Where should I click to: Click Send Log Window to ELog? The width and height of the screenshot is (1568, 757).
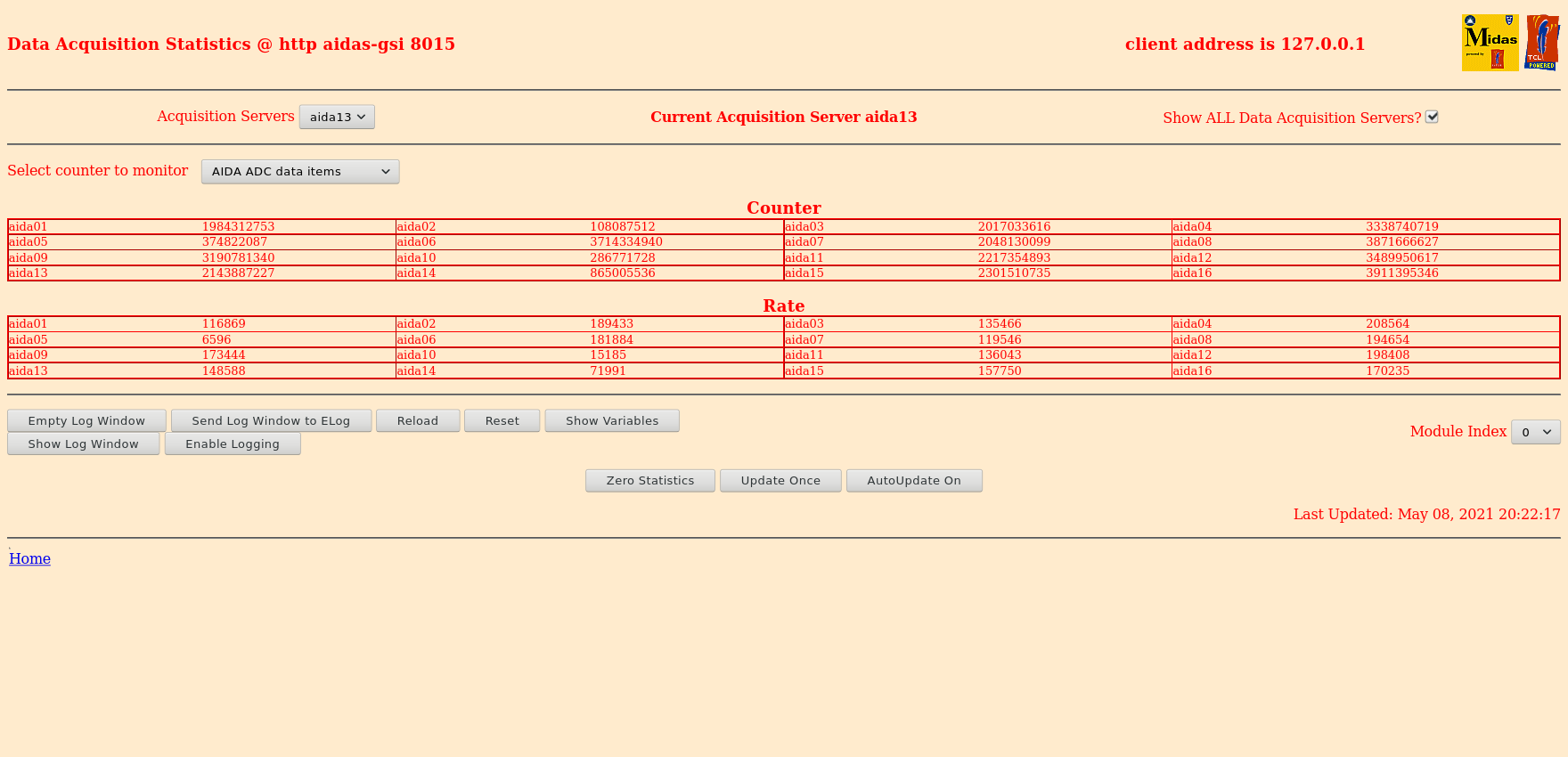click(271, 420)
